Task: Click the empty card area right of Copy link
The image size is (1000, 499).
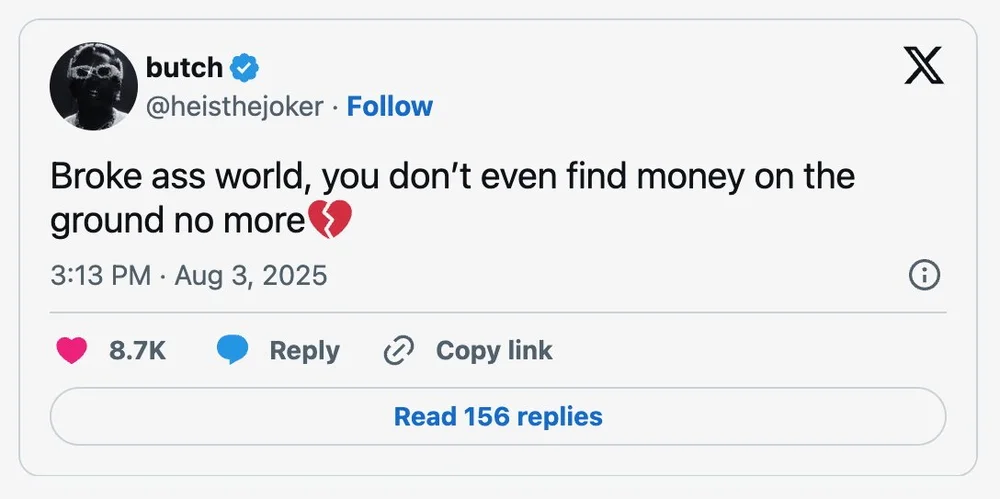Action: tap(750, 351)
